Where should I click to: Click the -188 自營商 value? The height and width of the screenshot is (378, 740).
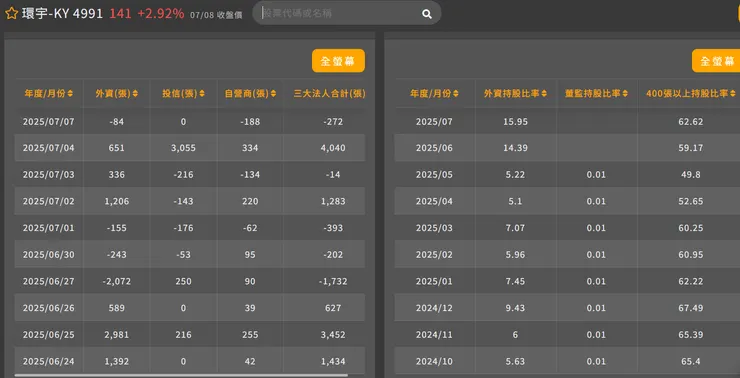[x=250, y=121]
